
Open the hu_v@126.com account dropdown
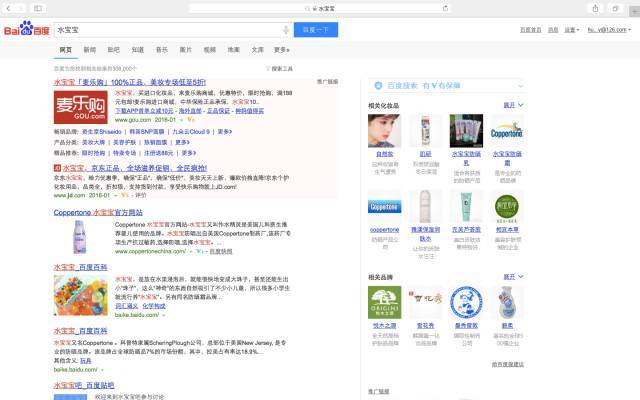click(609, 30)
